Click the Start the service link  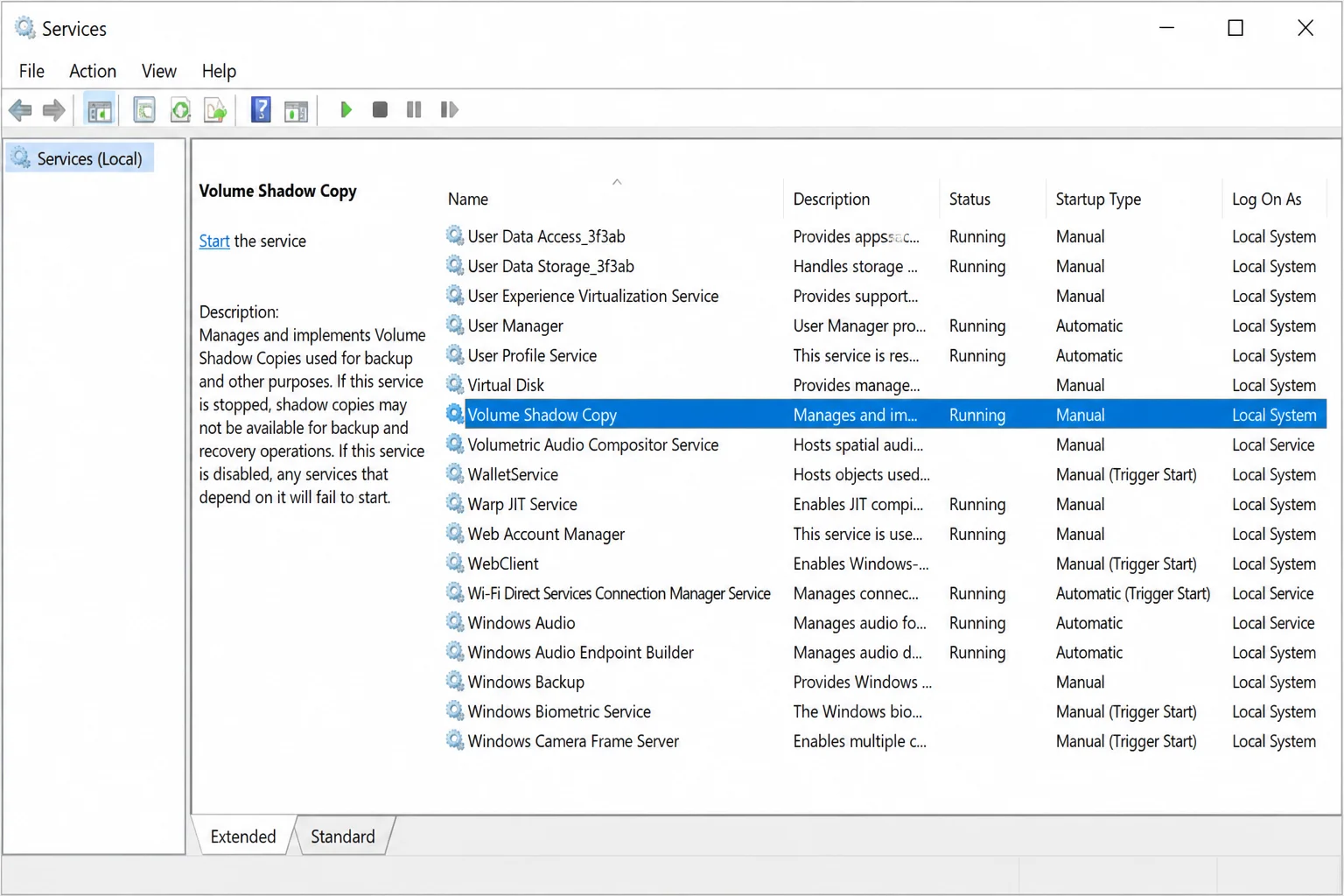tap(214, 241)
